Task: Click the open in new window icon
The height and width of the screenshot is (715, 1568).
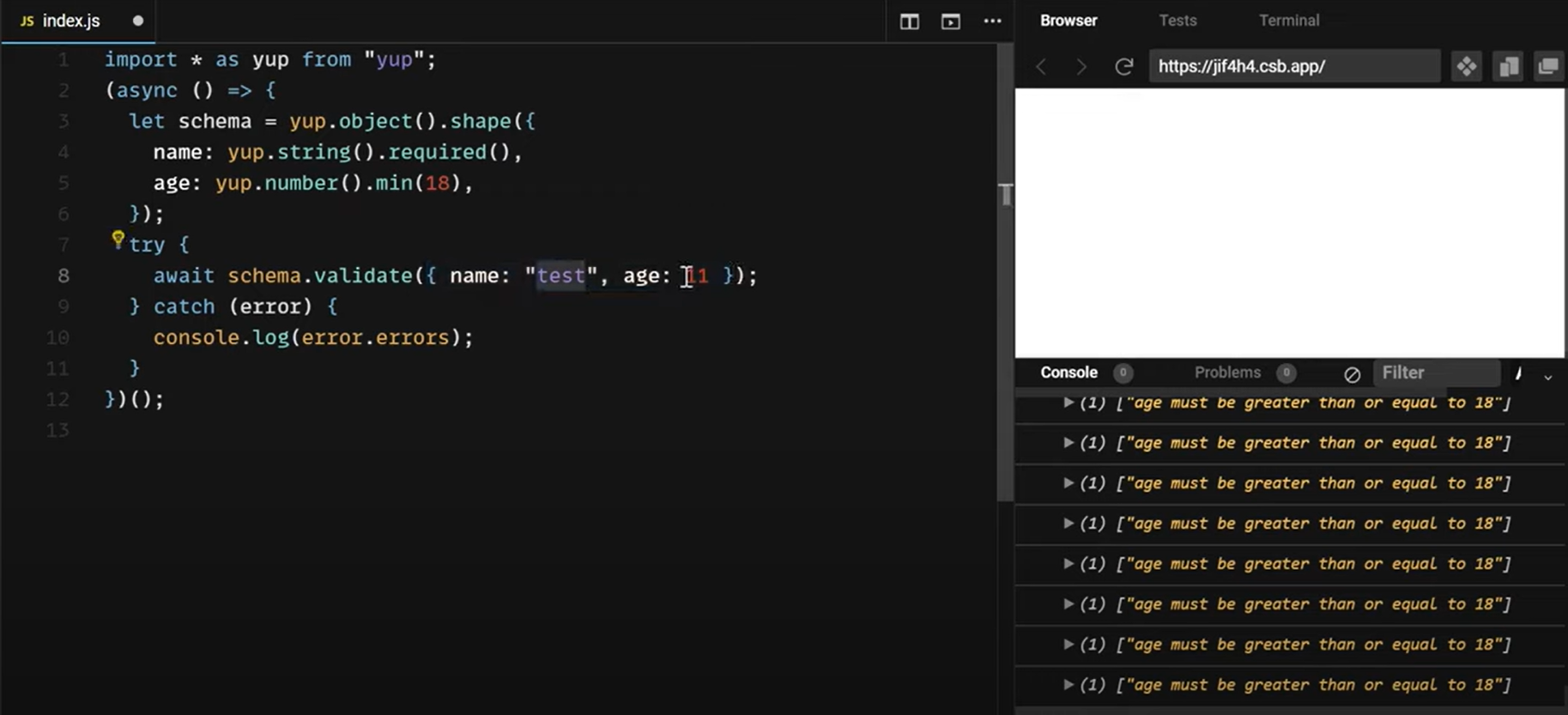Action: pyautogui.click(x=1548, y=66)
